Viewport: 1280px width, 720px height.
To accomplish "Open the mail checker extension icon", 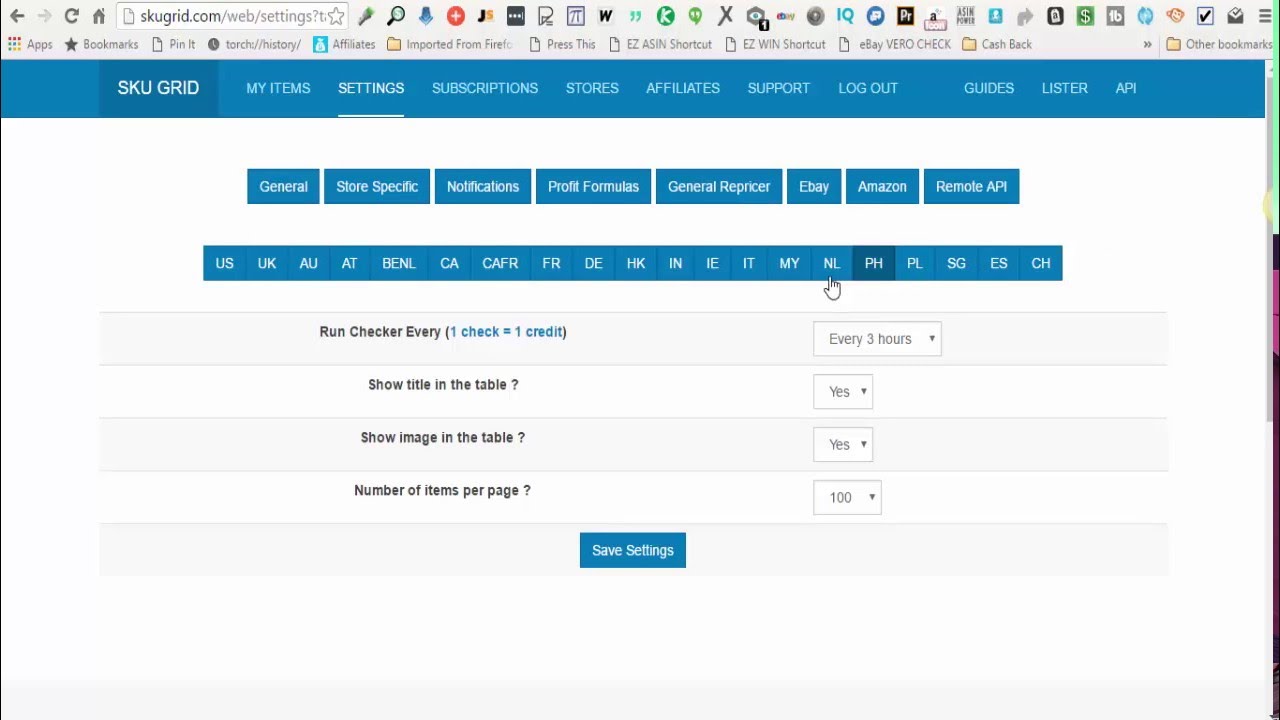I will 1236,16.
